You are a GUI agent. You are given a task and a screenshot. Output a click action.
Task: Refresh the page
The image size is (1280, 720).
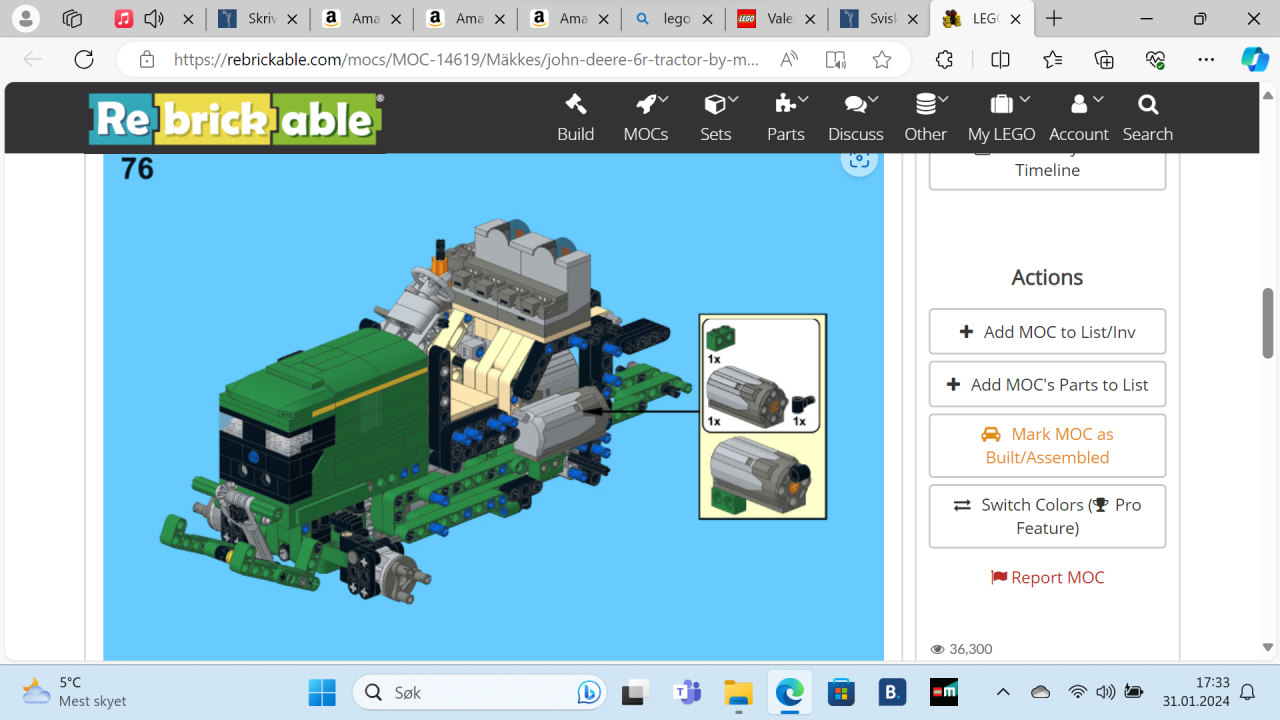(x=84, y=60)
